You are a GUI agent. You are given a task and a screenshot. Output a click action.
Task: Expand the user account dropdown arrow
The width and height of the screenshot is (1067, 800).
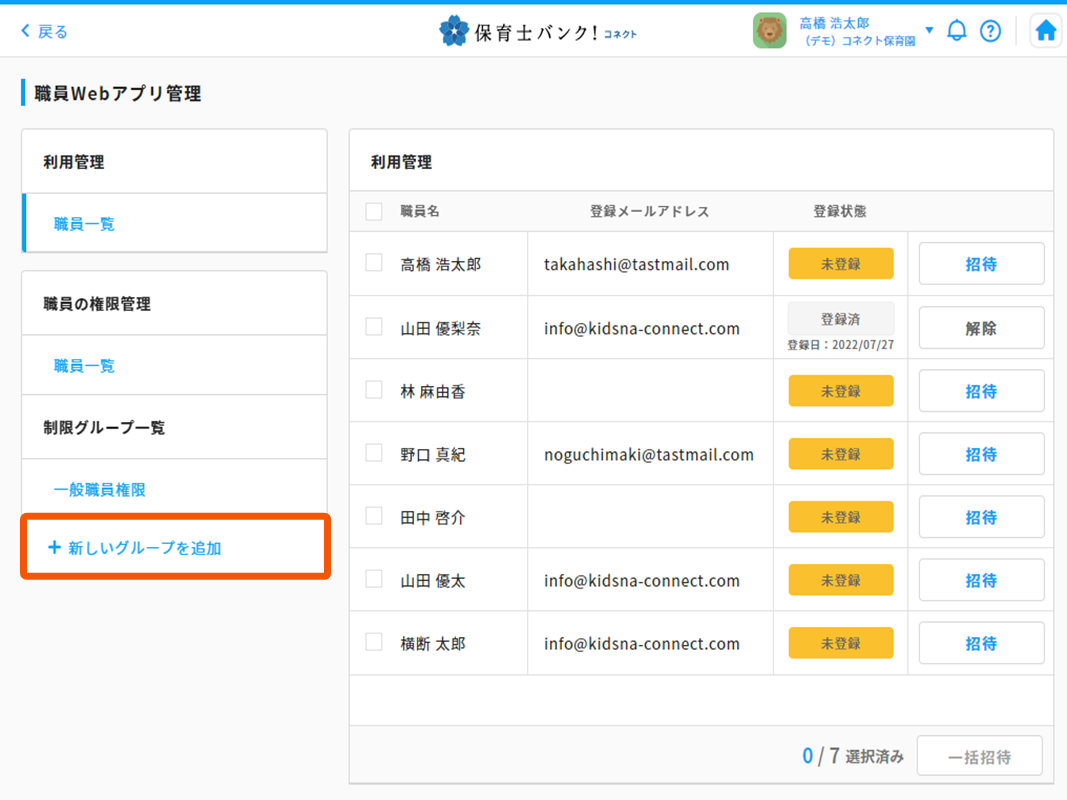pyautogui.click(x=929, y=30)
